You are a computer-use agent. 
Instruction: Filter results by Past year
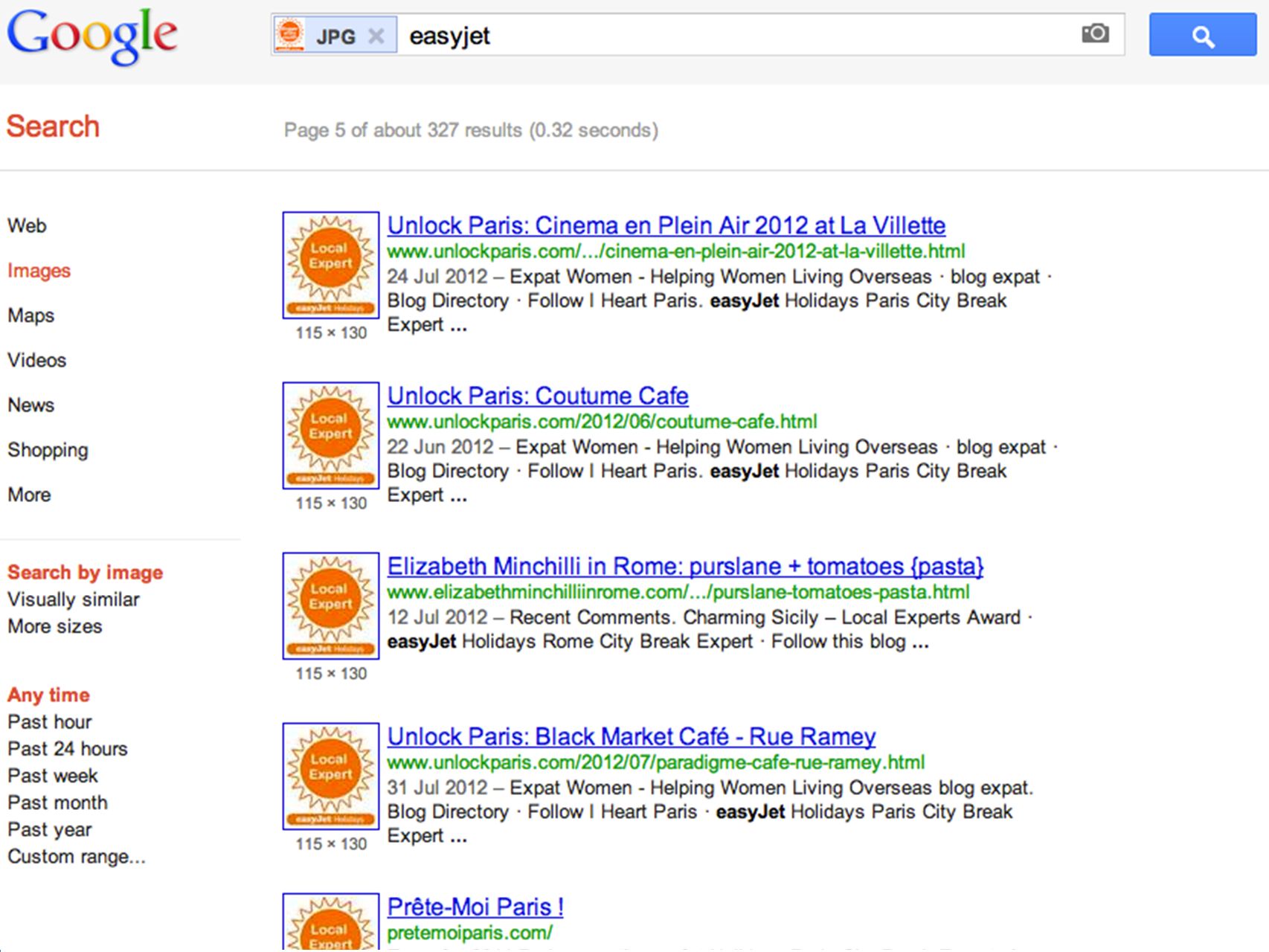click(x=50, y=830)
